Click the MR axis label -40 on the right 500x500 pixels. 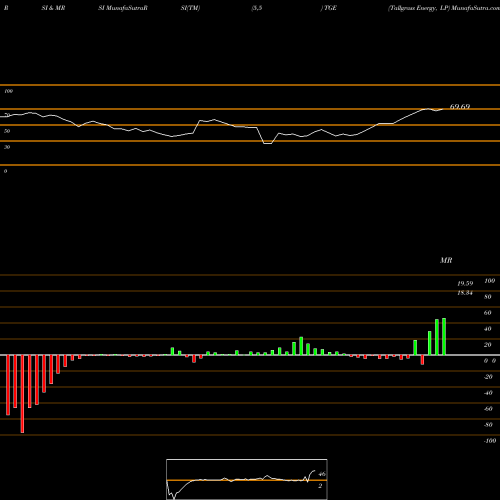488,393
